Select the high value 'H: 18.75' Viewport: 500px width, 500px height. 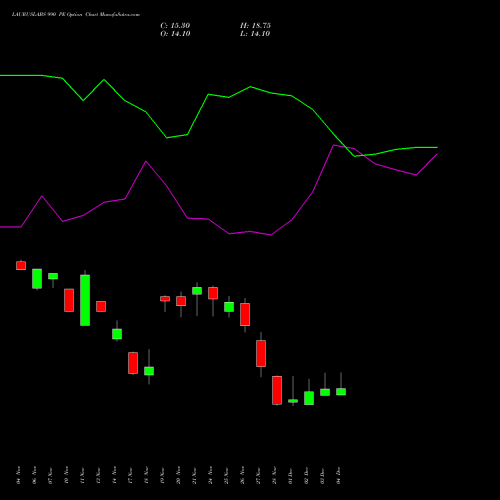tap(255, 26)
